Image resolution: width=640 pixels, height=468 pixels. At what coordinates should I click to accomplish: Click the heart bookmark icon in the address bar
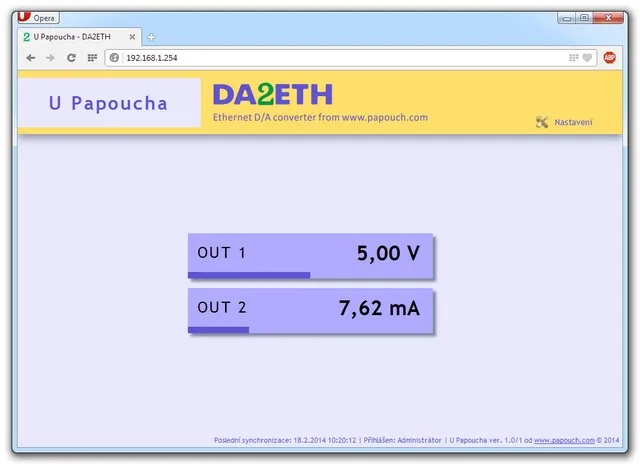587,58
